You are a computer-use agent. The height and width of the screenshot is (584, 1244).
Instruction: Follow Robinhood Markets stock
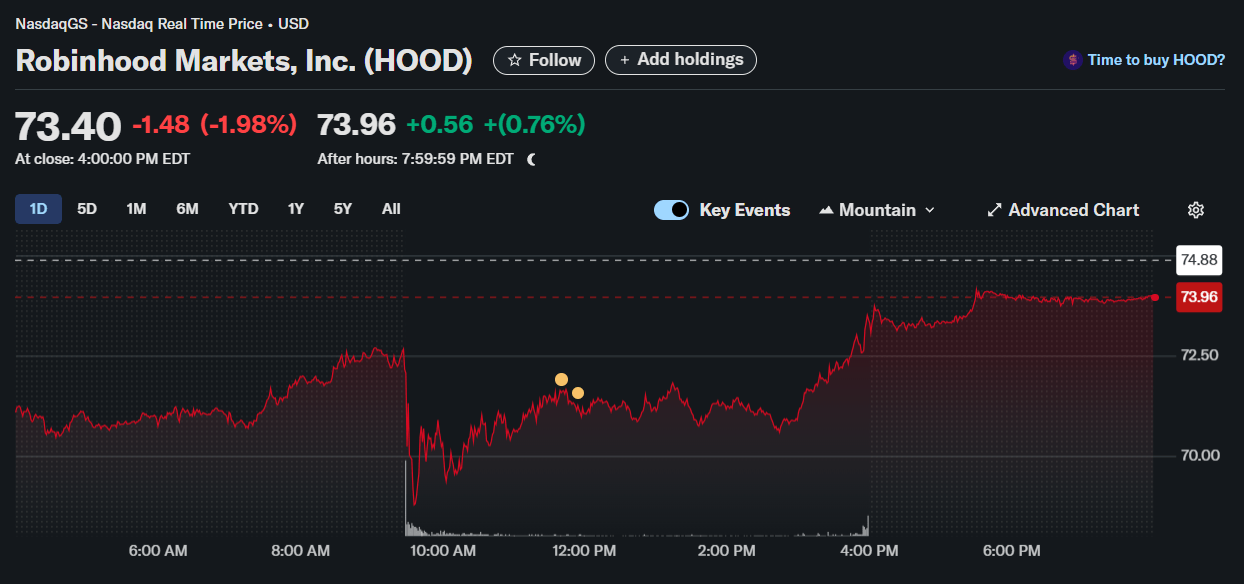[544, 60]
